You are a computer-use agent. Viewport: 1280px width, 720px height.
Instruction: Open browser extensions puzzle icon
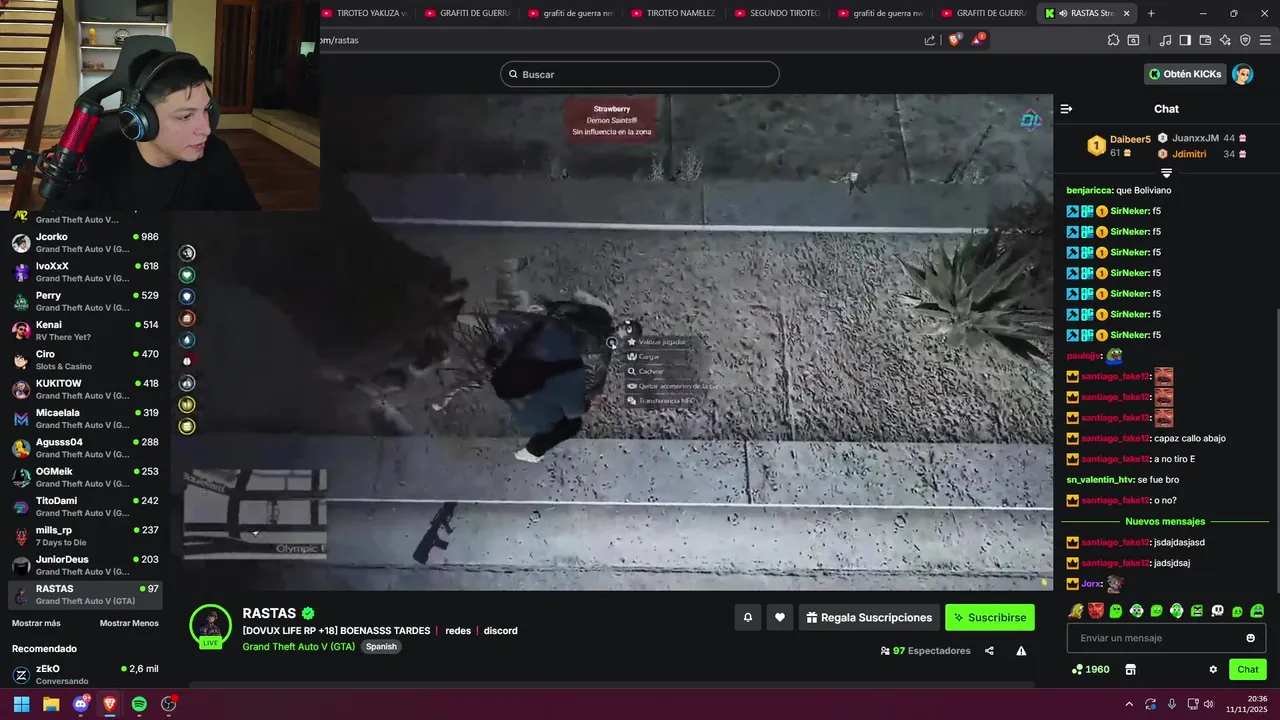[x=1113, y=40]
